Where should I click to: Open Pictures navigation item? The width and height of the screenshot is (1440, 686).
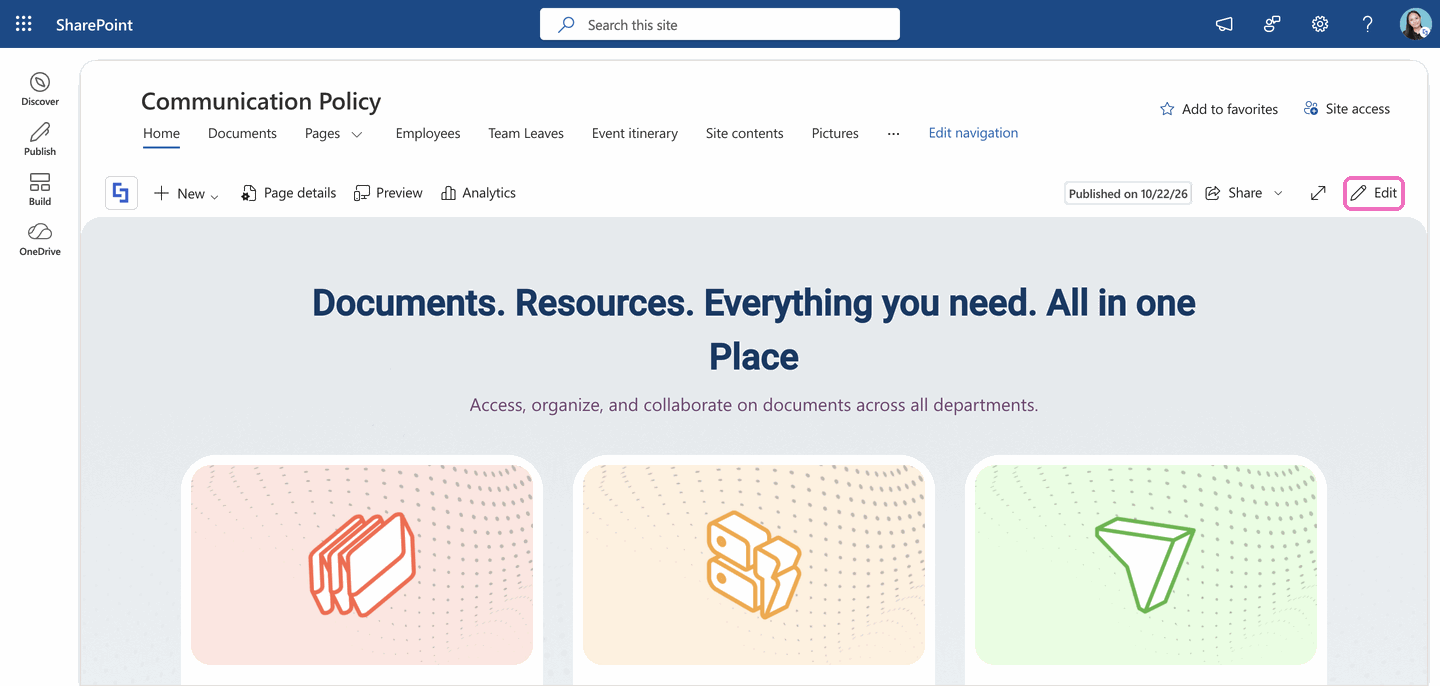(835, 133)
